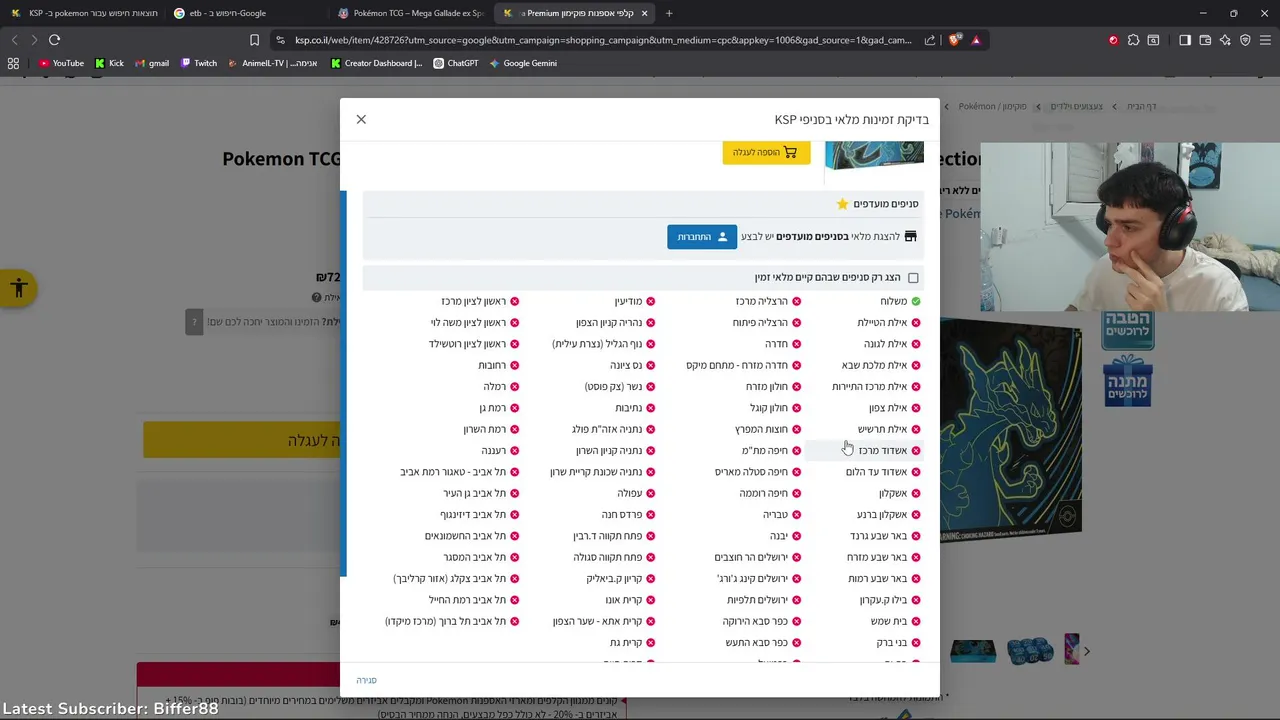Click the red X beside מודיעין
The width and height of the screenshot is (1280, 720).
point(651,301)
